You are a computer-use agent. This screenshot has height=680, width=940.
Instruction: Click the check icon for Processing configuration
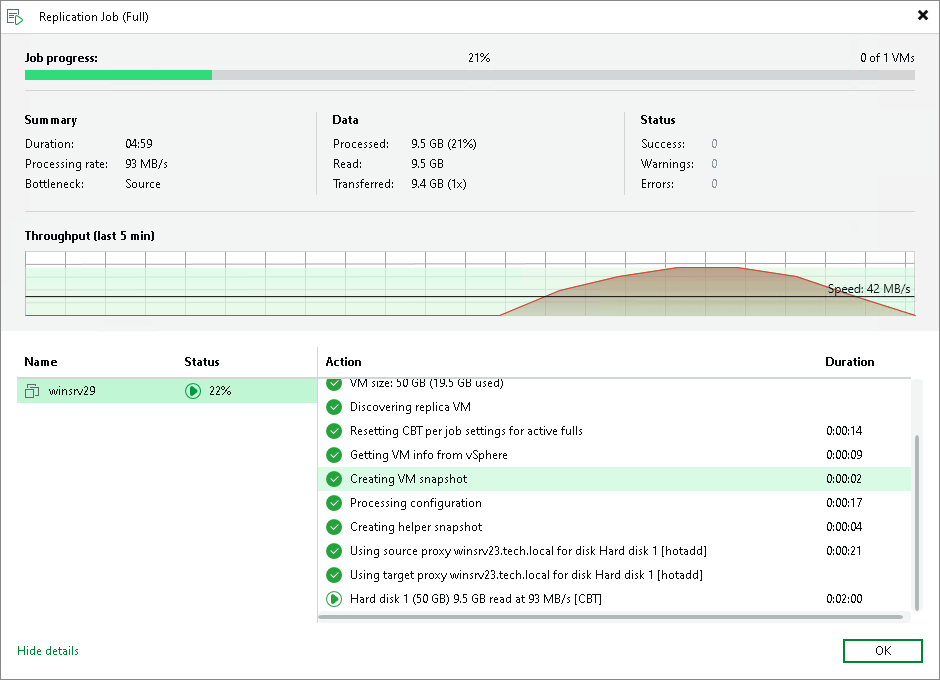pos(334,503)
